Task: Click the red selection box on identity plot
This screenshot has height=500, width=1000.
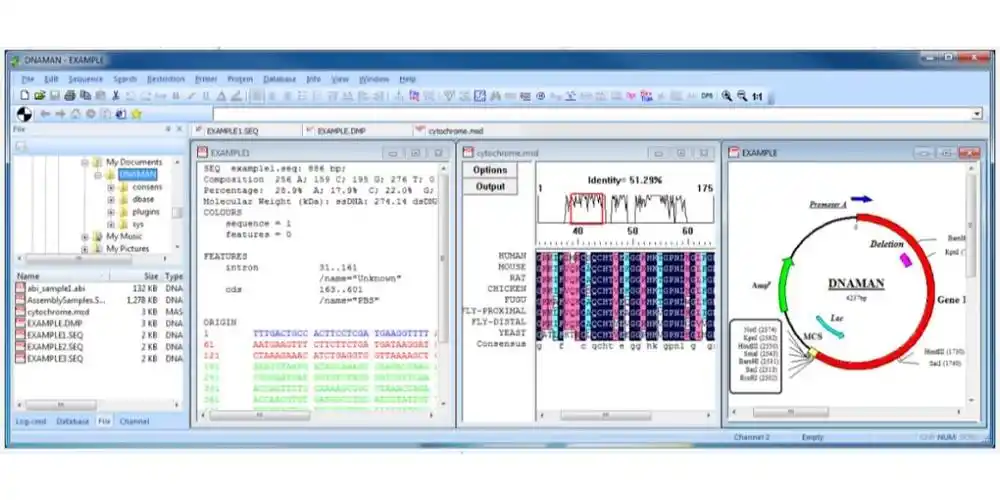Action: pyautogui.click(x=587, y=209)
